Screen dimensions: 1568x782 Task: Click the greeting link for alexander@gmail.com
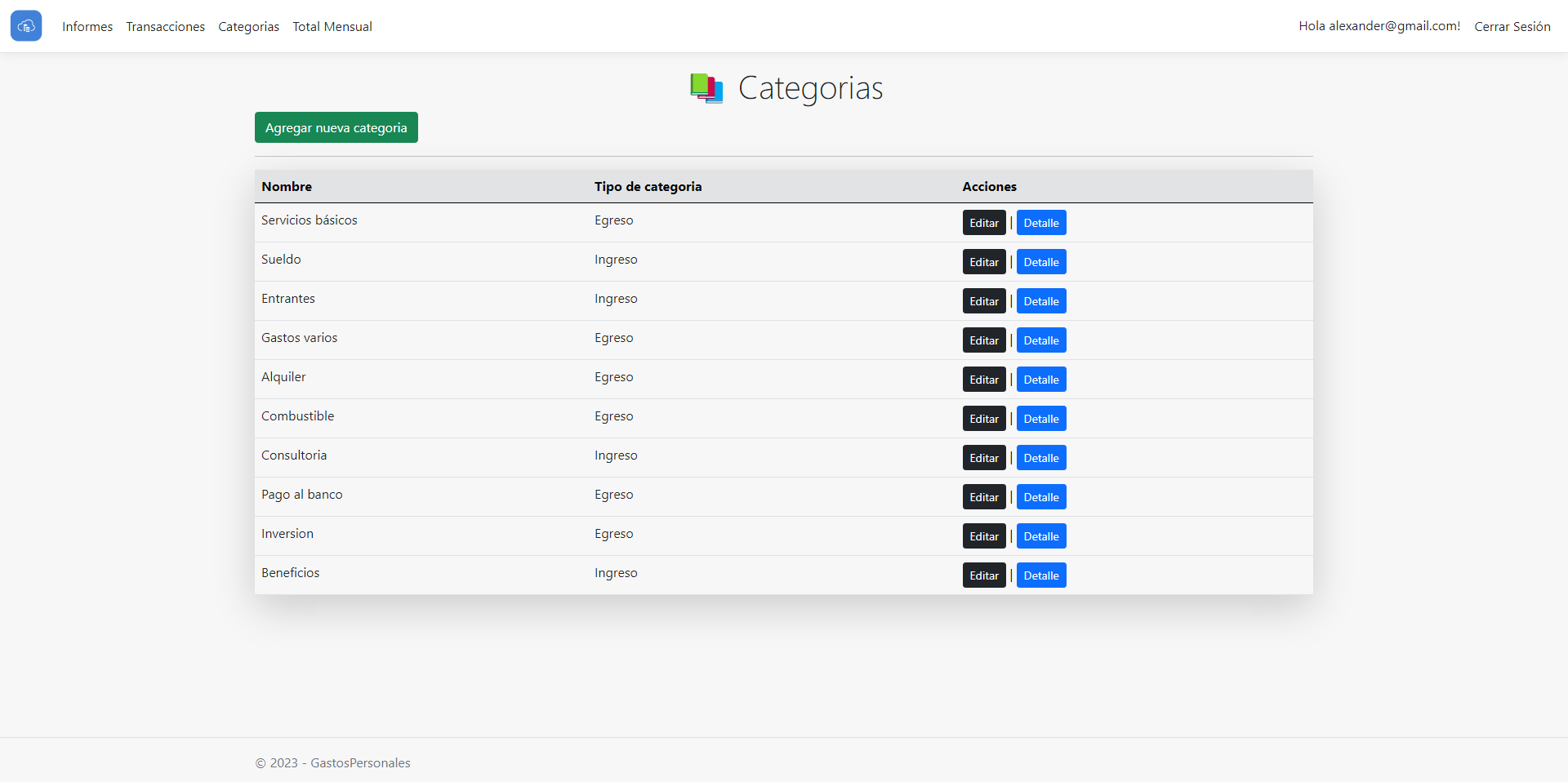(1379, 25)
